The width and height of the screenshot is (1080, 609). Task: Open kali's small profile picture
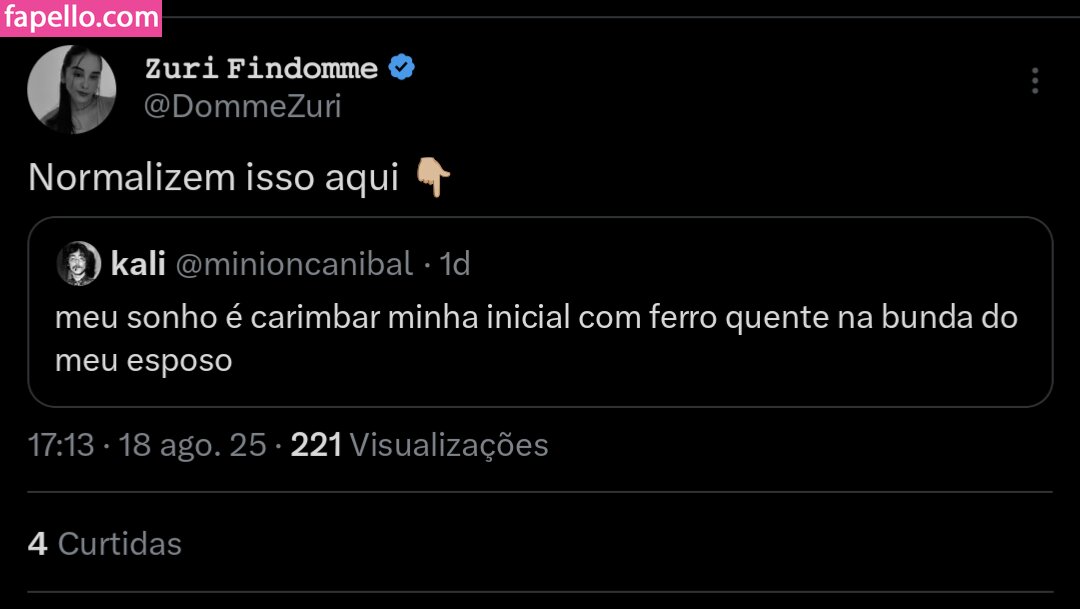pos(79,264)
